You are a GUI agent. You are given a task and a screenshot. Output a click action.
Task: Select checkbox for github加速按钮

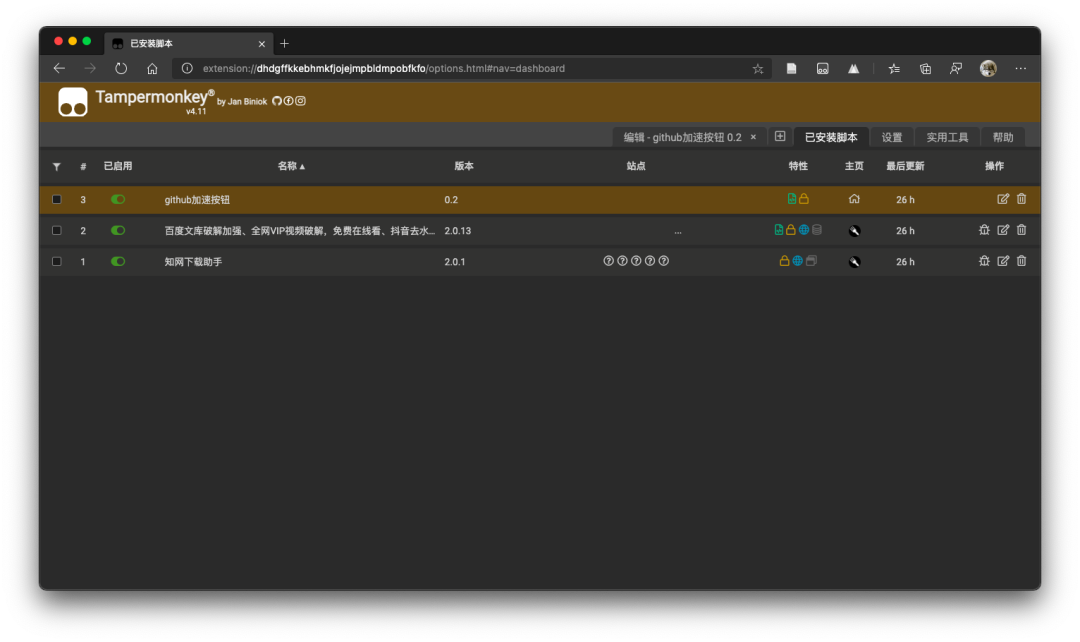coord(56,199)
